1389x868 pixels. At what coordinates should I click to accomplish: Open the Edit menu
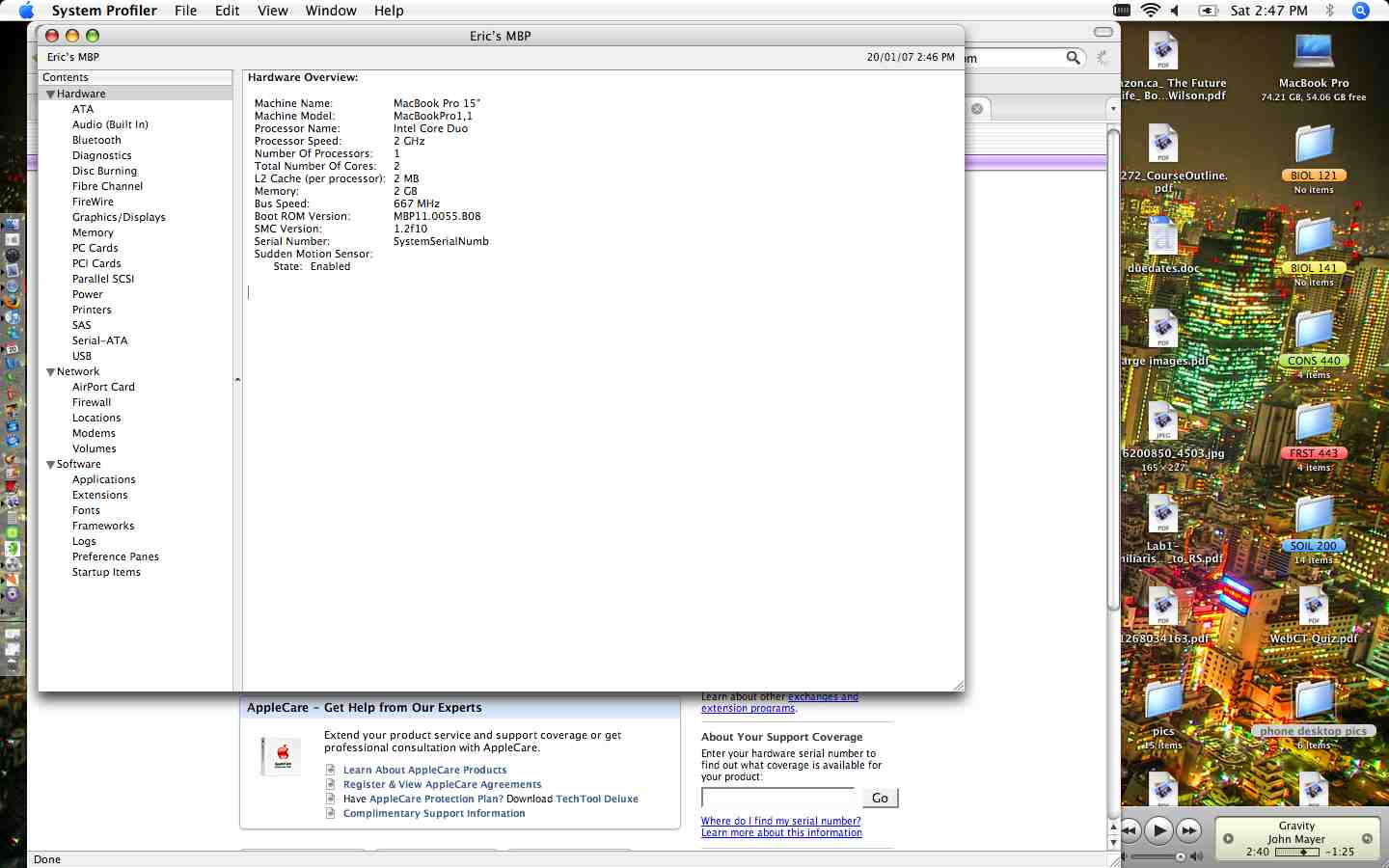[228, 11]
